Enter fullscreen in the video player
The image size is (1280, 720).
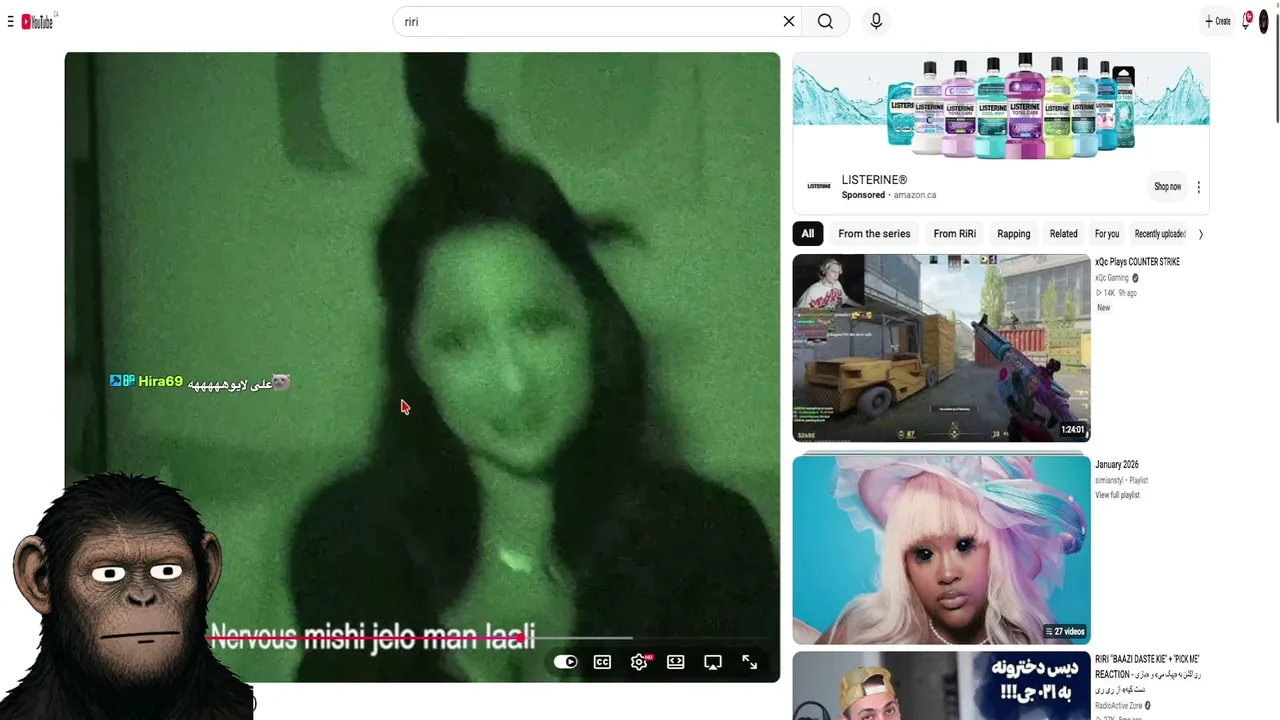[x=750, y=662]
